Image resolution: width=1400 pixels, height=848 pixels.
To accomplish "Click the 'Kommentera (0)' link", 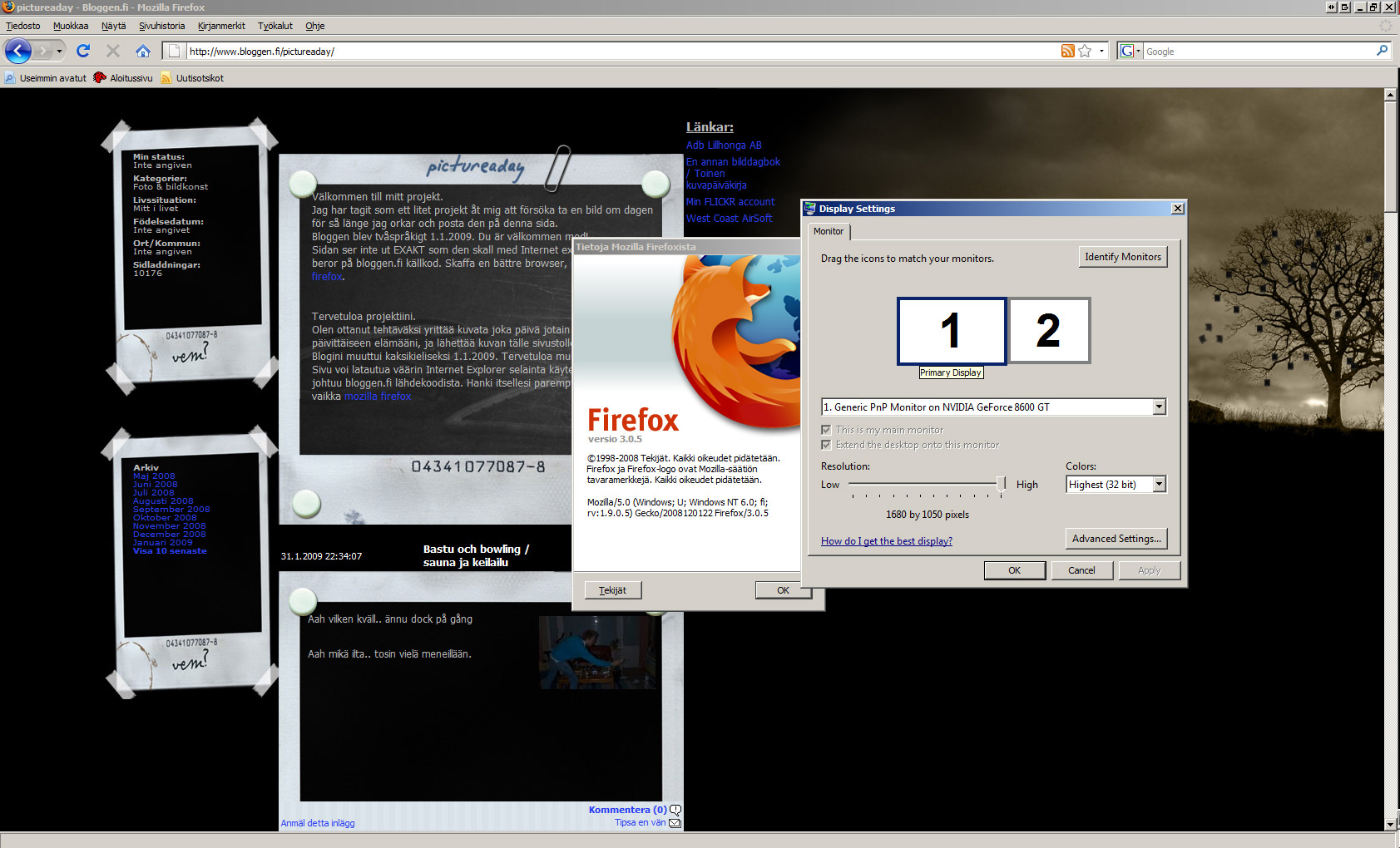I will [x=627, y=810].
